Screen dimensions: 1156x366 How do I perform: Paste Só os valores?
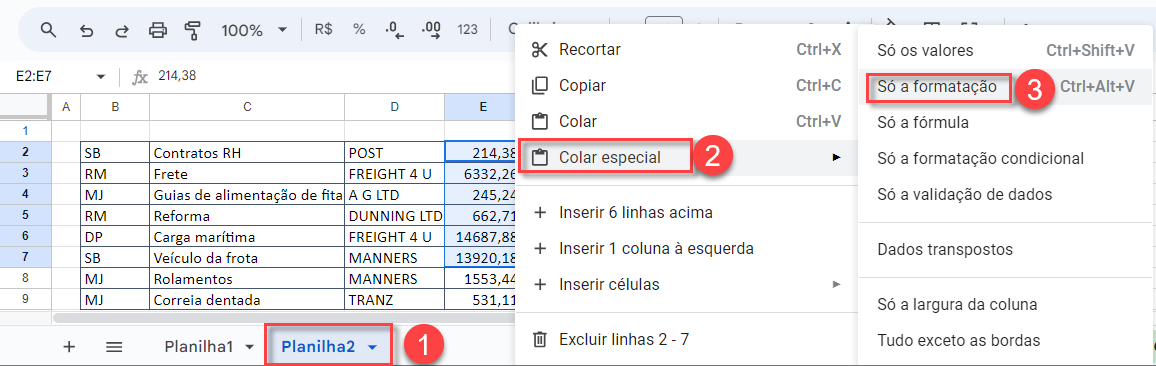[x=1006, y=50]
